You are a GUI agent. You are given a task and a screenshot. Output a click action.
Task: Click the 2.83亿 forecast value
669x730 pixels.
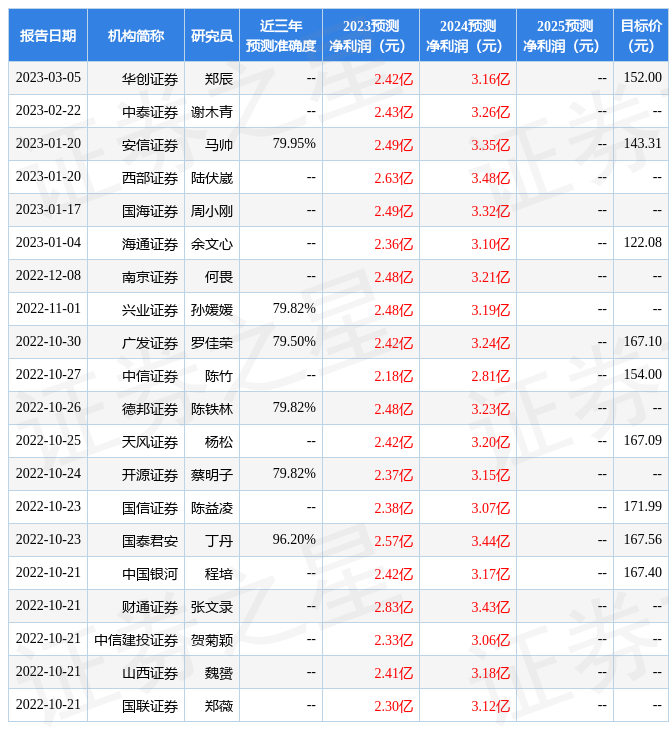[x=393, y=608]
